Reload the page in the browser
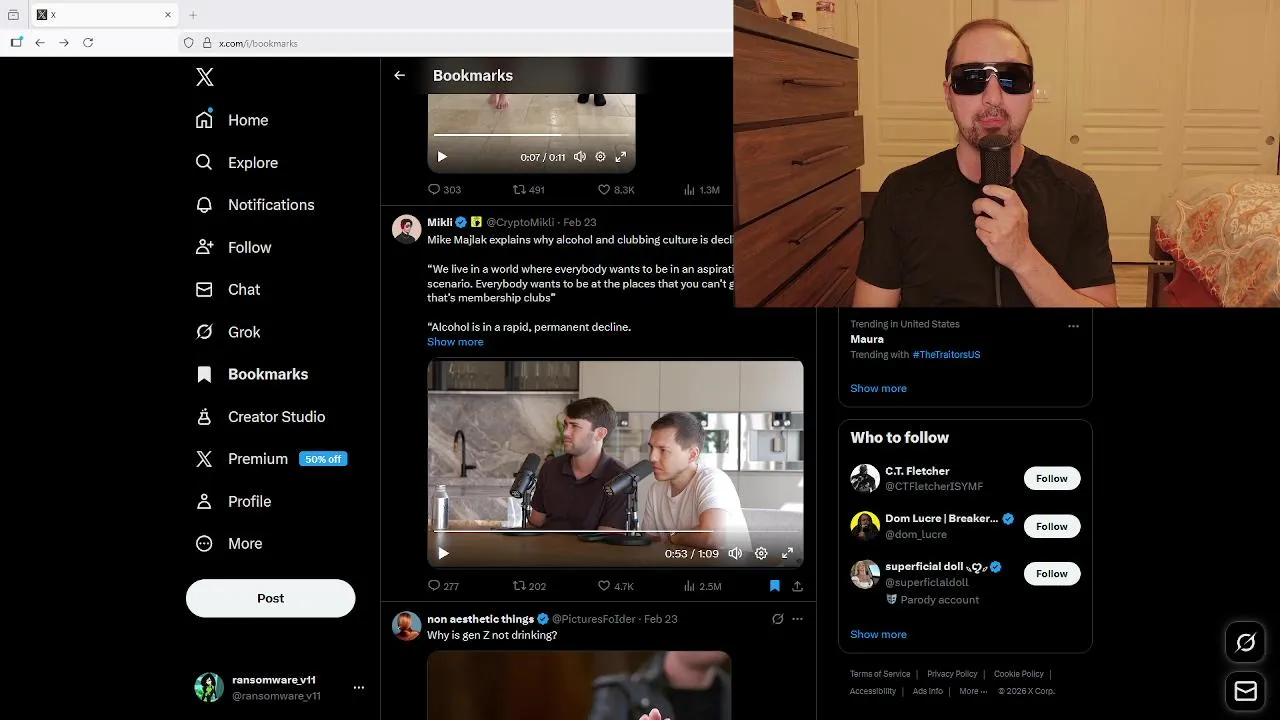This screenshot has width=1280, height=720. (88, 43)
